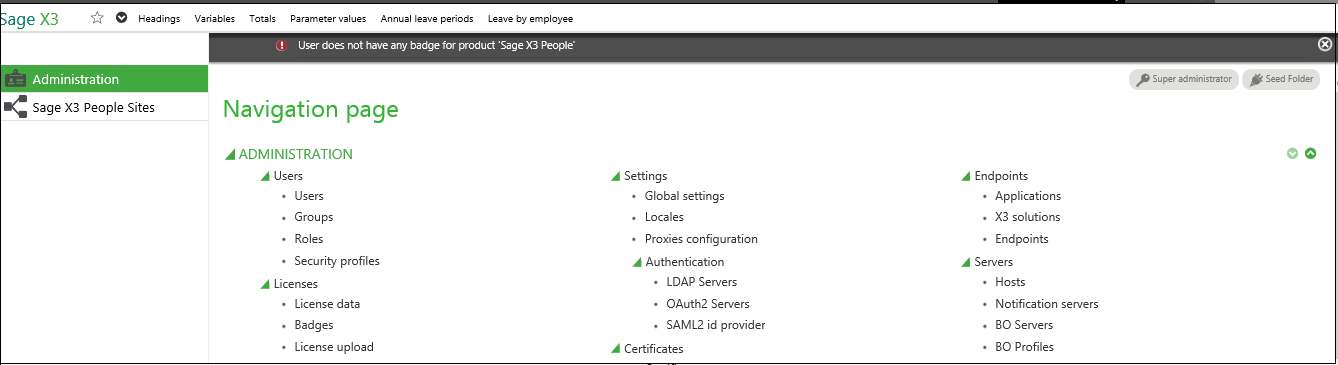The image size is (1338, 365).
Task: Open License data link
Action: tap(327, 304)
